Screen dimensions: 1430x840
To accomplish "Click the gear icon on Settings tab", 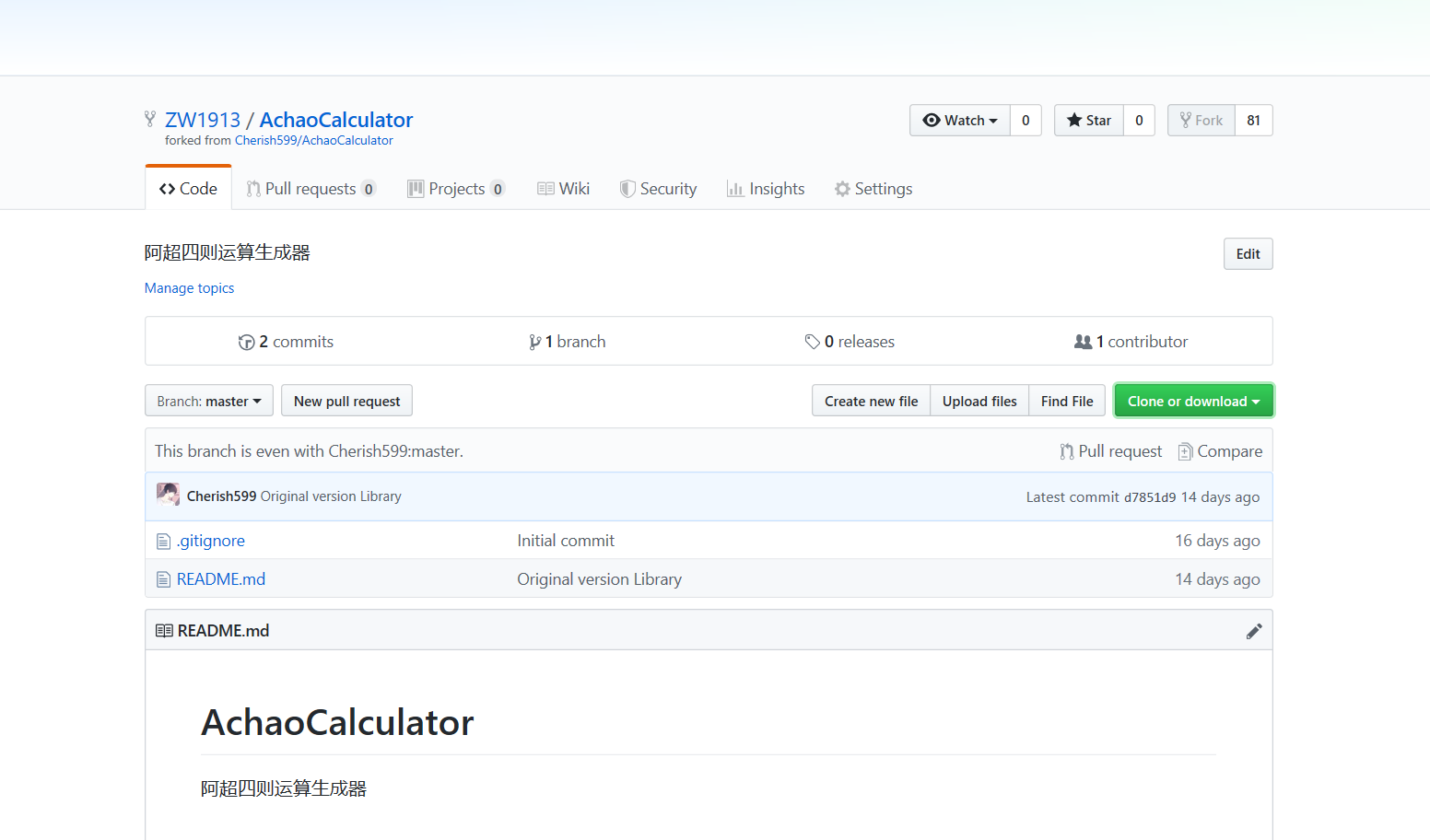I will [842, 189].
